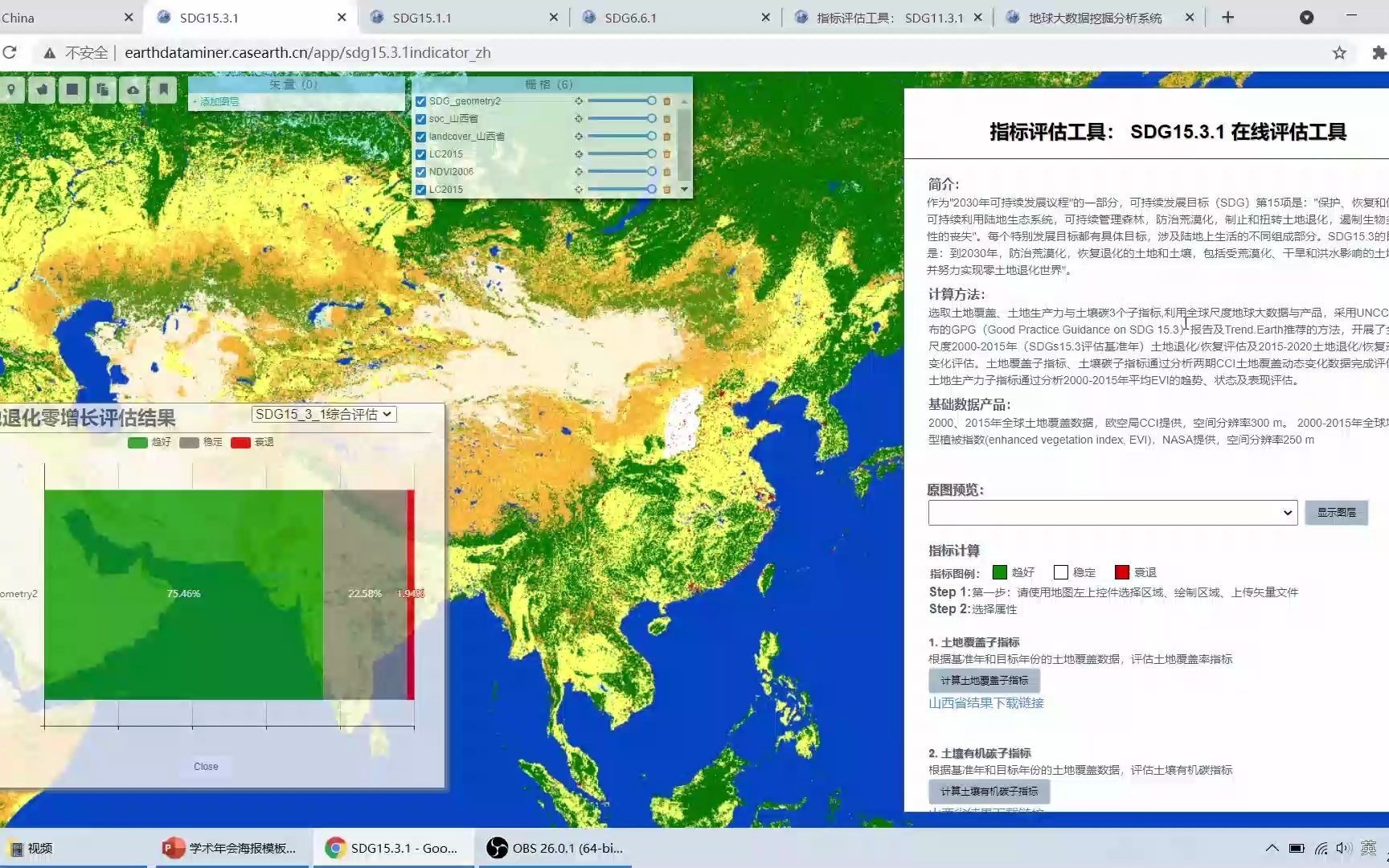This screenshot has width=1389, height=868.
Task: Uncheck the LC2015 layer listed above NDVI2006
Action: click(x=420, y=154)
